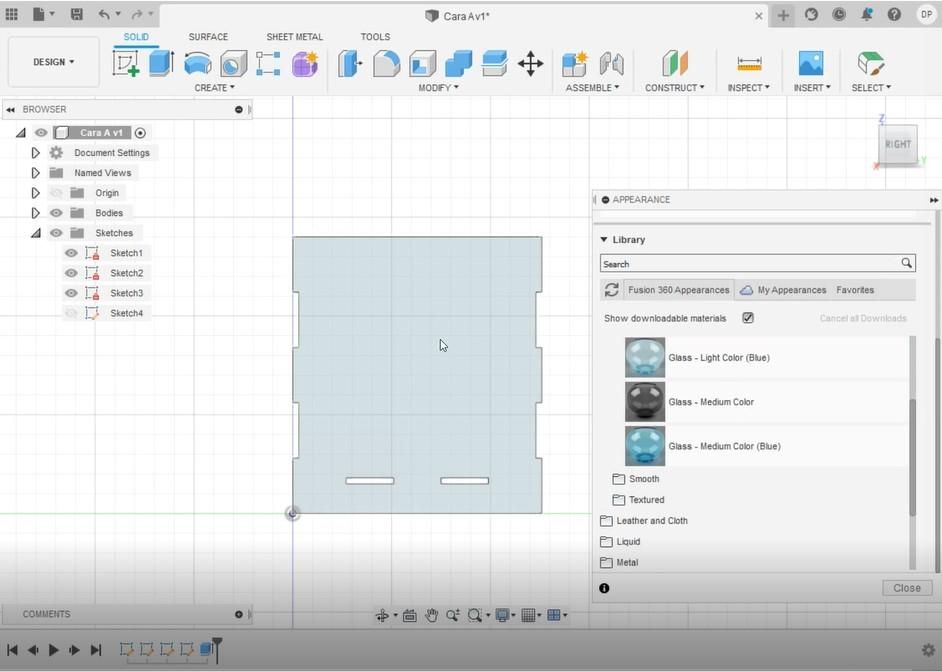This screenshot has height=671, width=942.
Task: Toggle visibility of Bodies folder
Action: pos(56,213)
